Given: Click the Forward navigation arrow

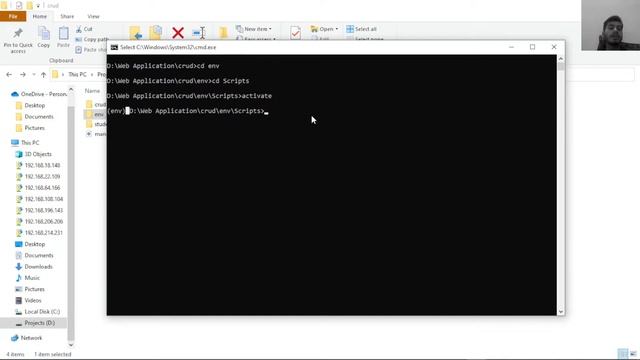Looking at the screenshot, I should pos(22,75).
